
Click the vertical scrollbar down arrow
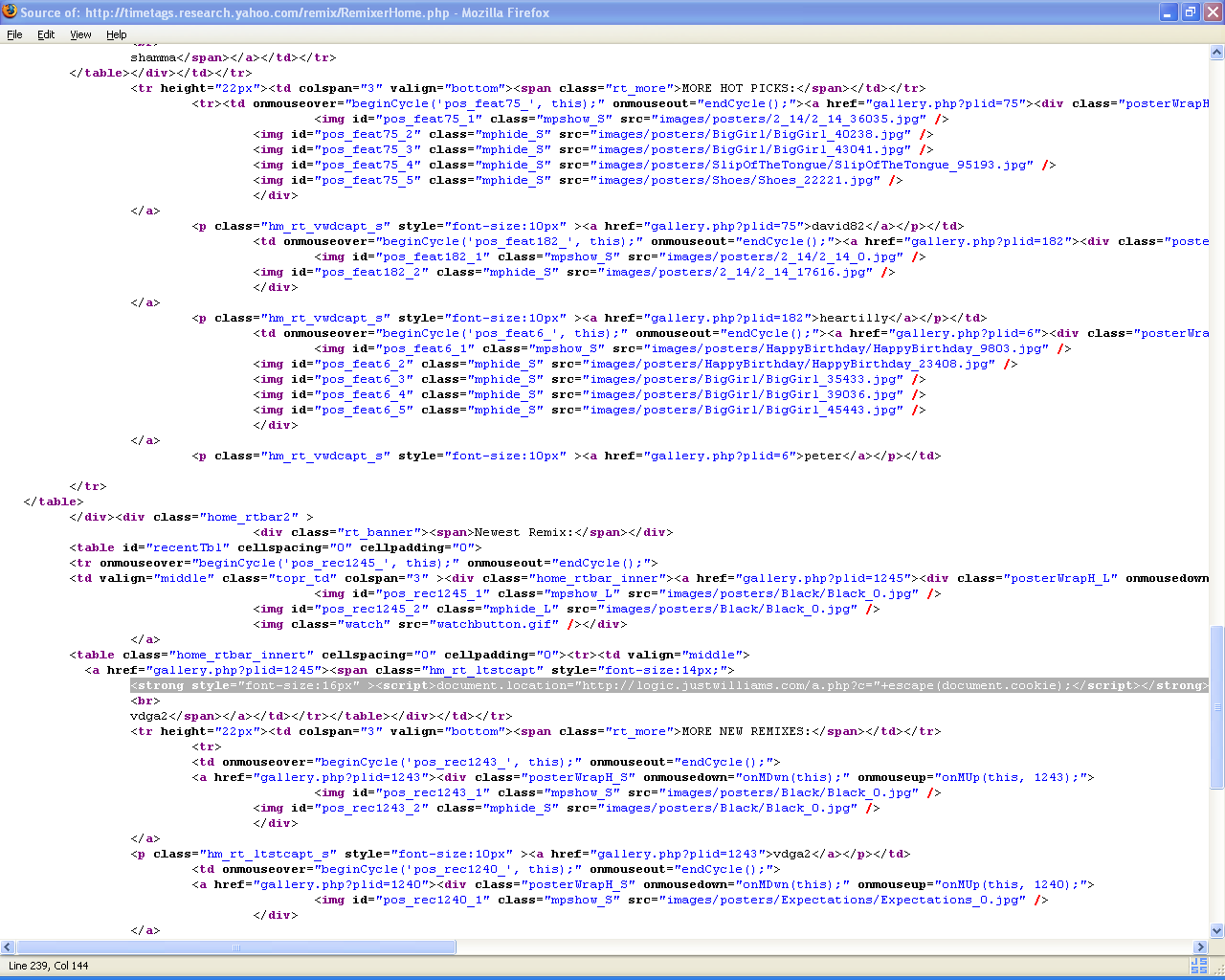(x=1217, y=930)
